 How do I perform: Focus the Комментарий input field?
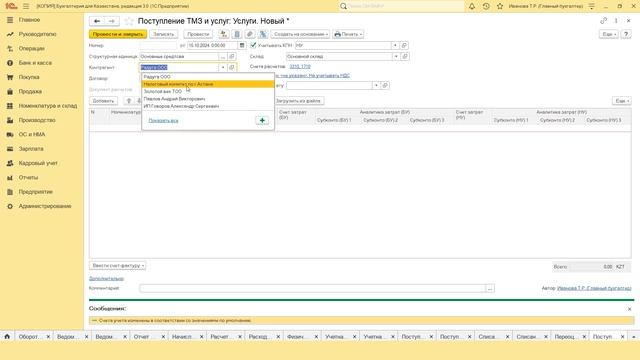pyautogui.click(x=312, y=289)
